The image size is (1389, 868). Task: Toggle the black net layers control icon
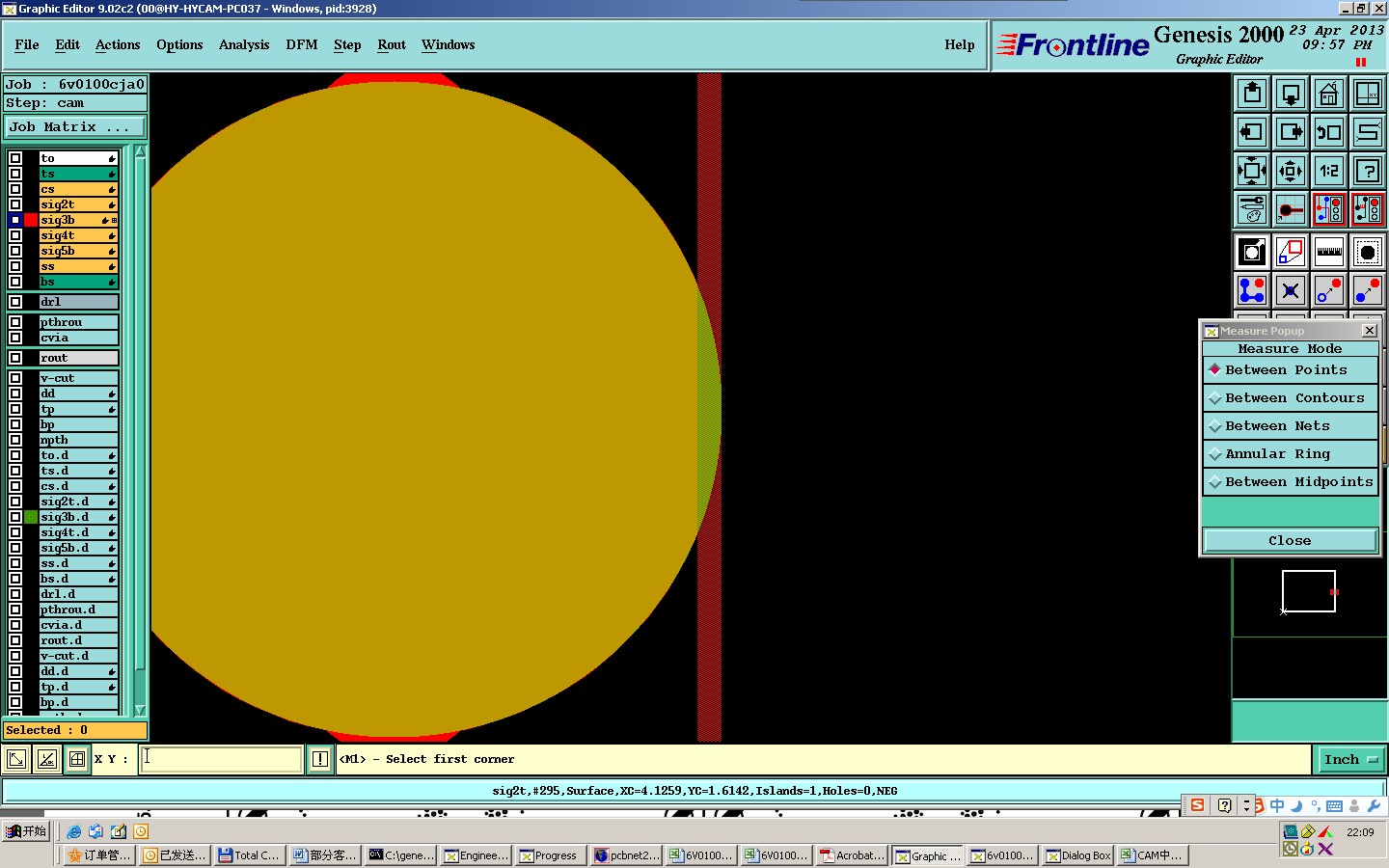pyautogui.click(x=1368, y=209)
